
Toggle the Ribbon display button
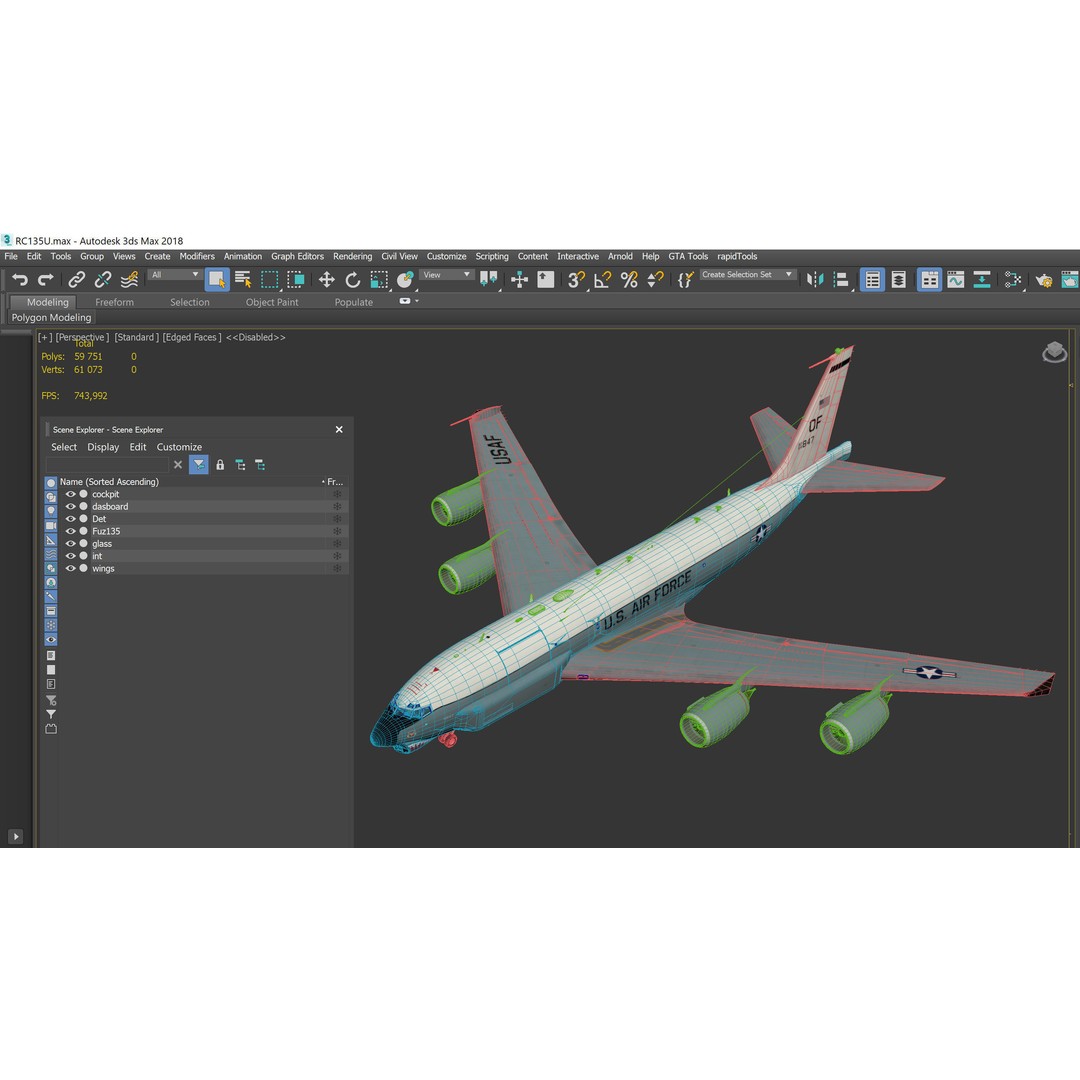coord(929,280)
